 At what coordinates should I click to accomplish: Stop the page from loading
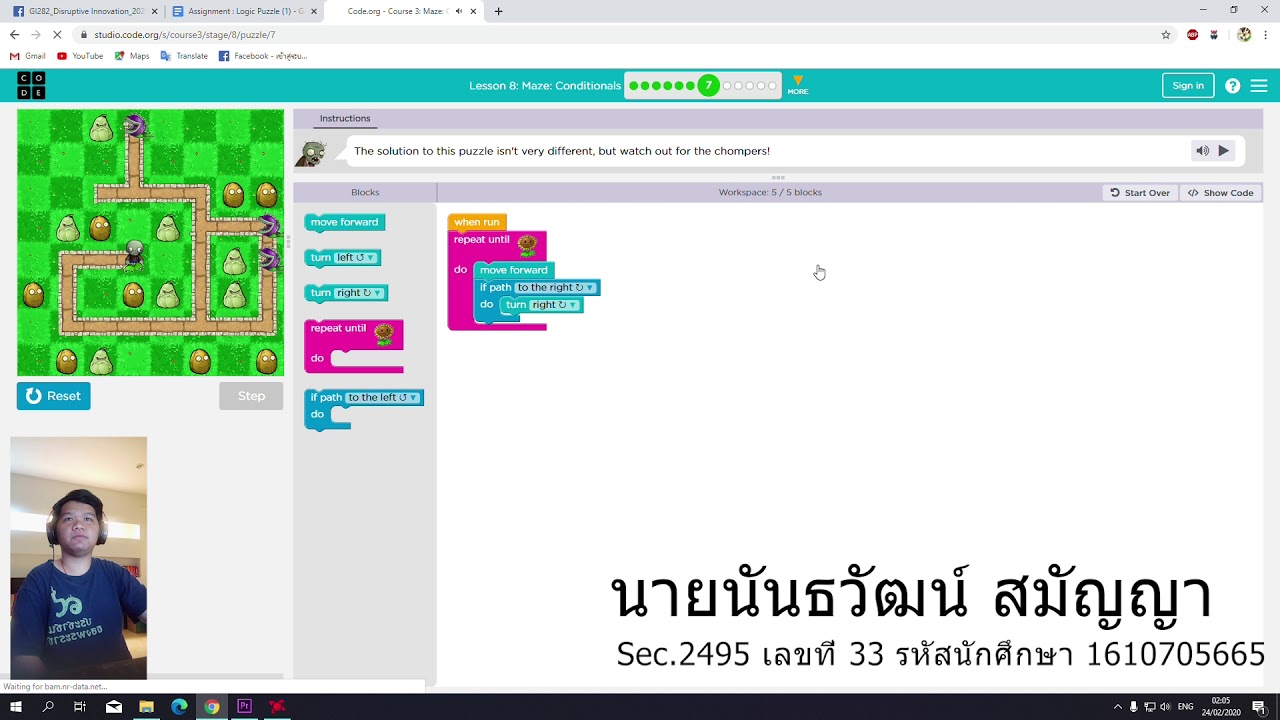point(58,34)
